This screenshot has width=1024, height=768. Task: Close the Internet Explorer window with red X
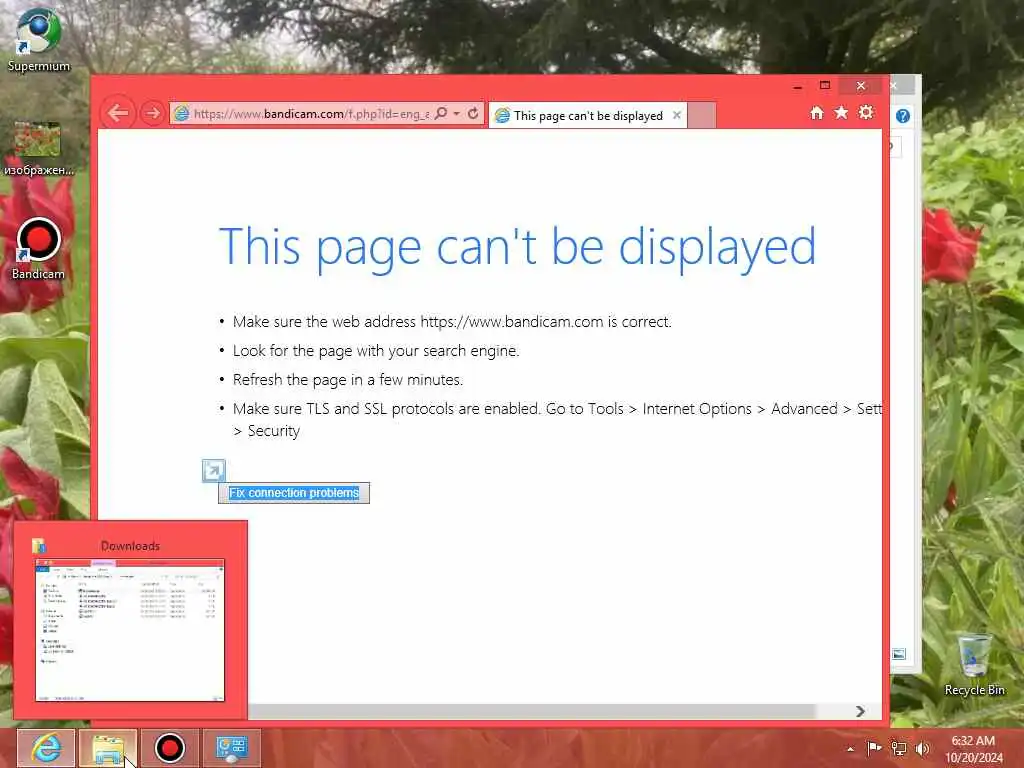coord(861,86)
